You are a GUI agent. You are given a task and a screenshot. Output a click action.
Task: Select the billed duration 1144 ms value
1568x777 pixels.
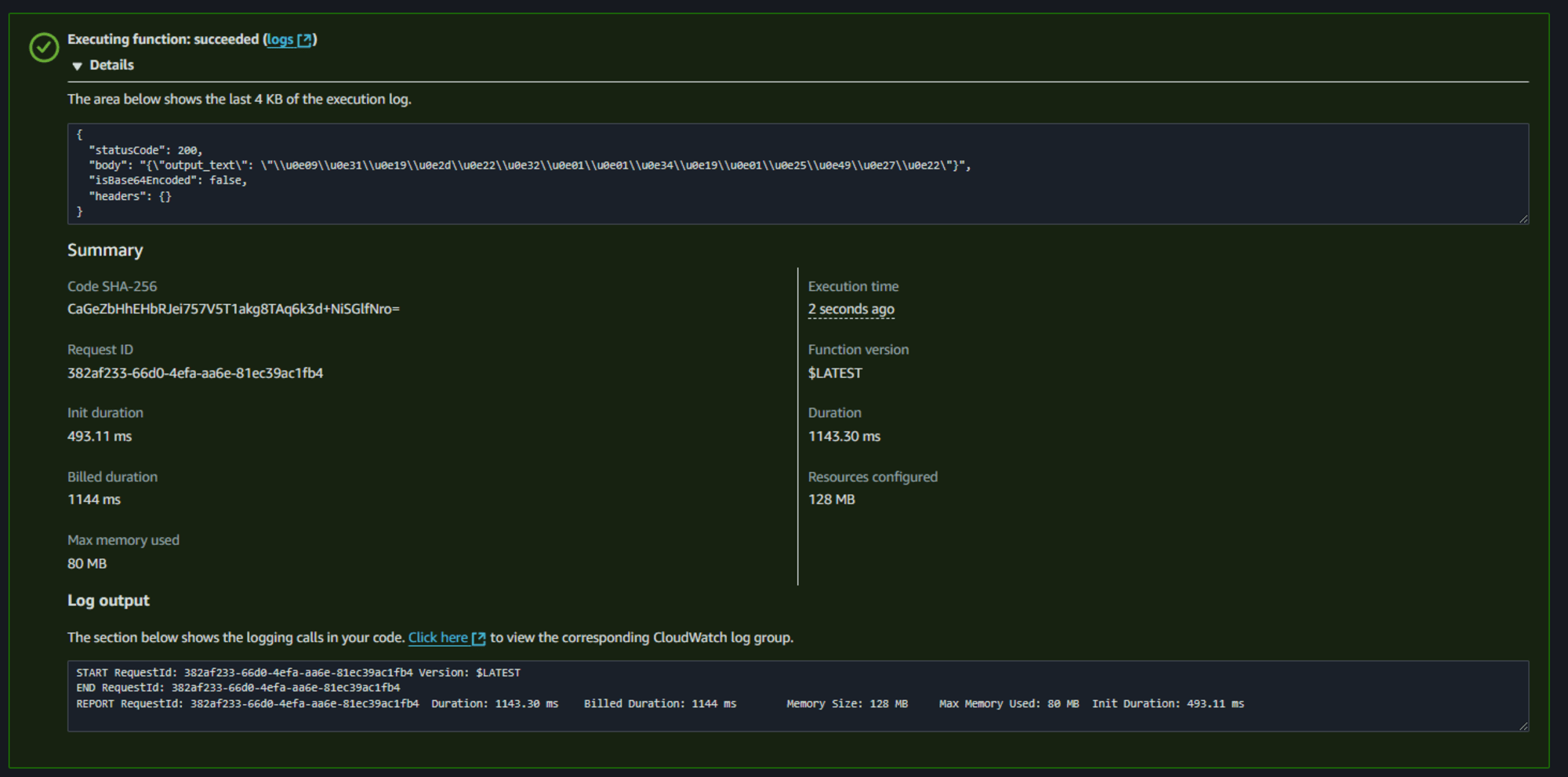point(94,499)
